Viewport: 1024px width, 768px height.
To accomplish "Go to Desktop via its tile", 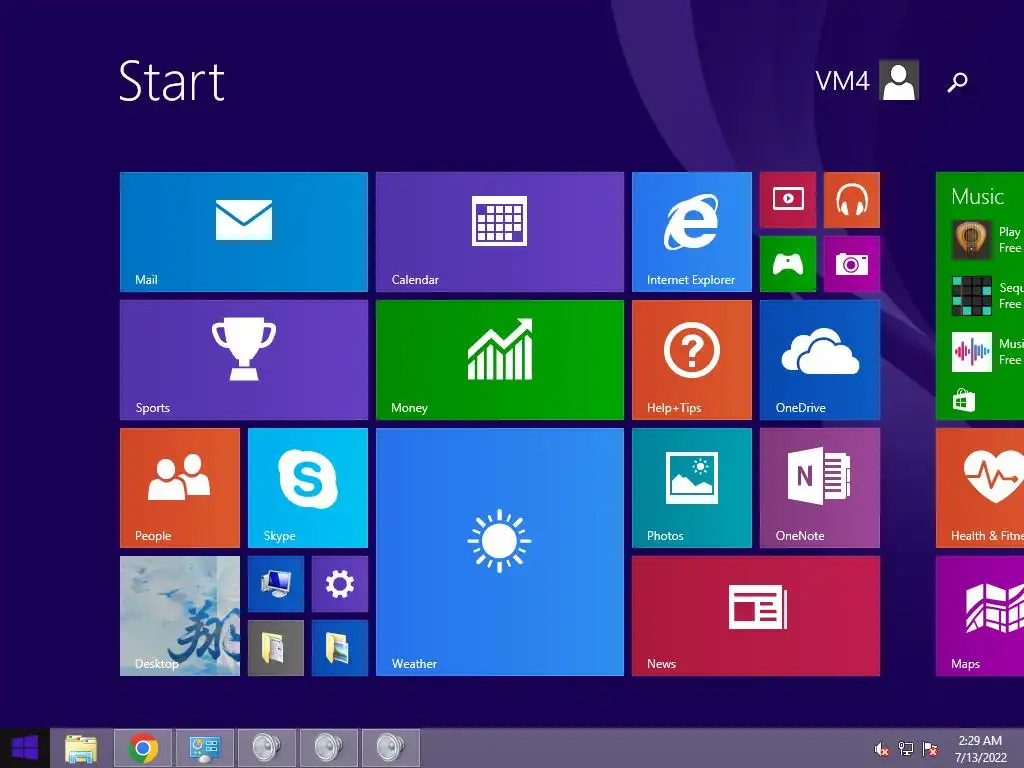I will tap(180, 616).
